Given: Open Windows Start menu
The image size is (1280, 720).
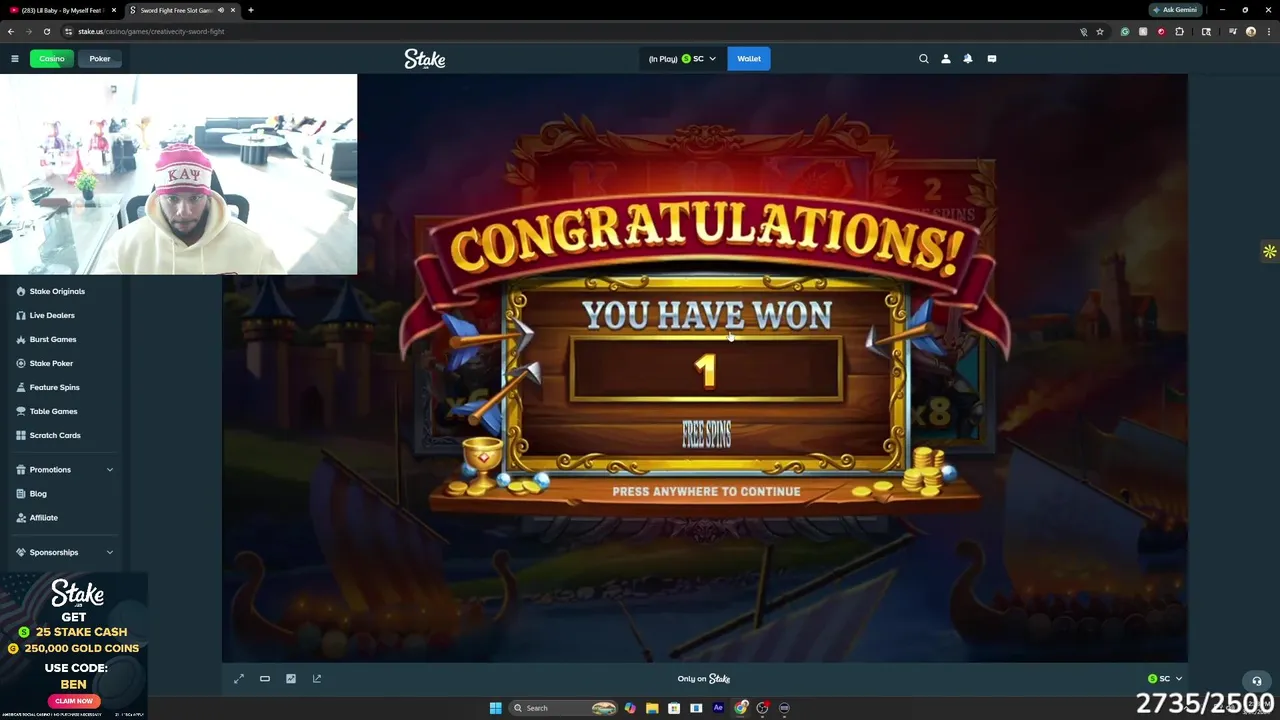Looking at the screenshot, I should pos(495,708).
